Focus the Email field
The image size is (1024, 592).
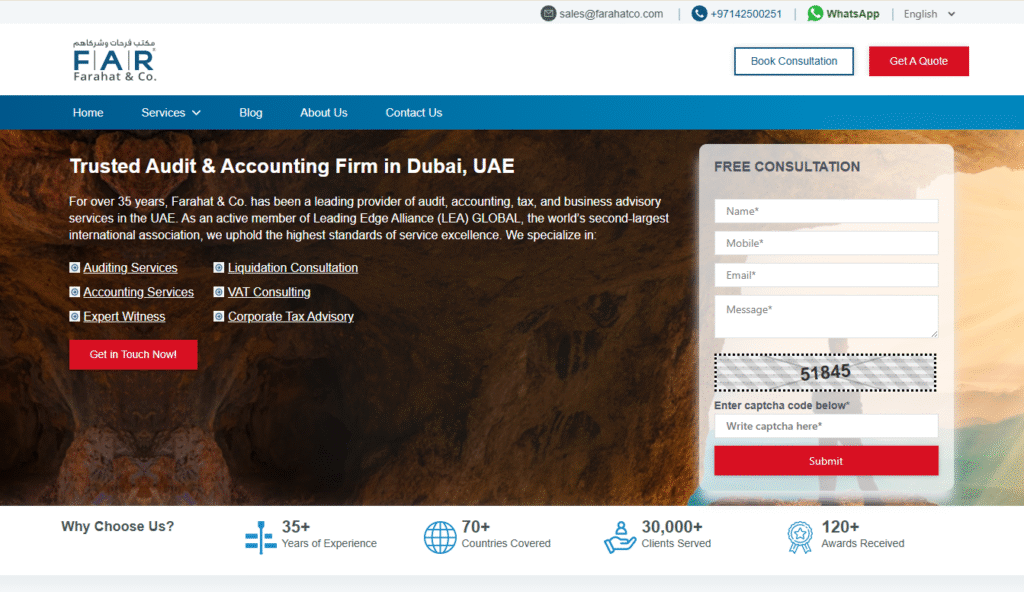point(826,275)
